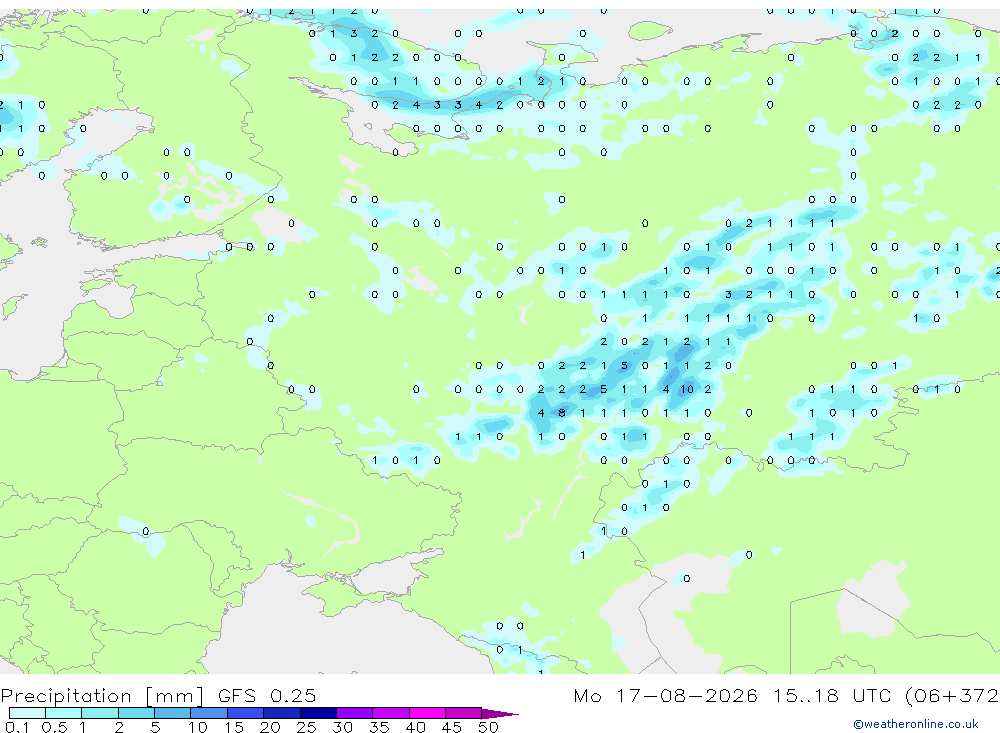Click the '8' precipitation value on the map
Image resolution: width=1000 pixels, height=733 pixels.
(x=562, y=413)
